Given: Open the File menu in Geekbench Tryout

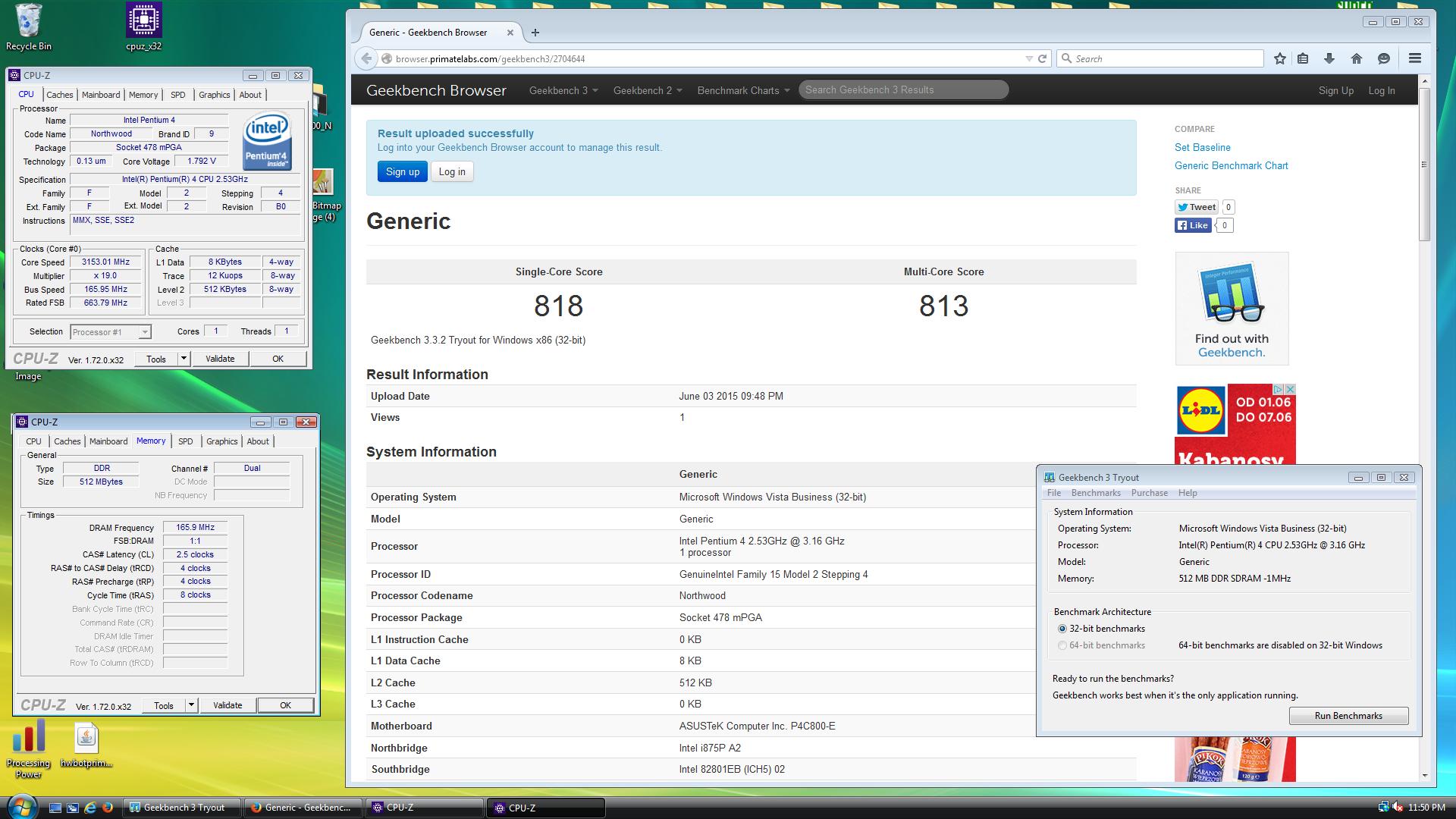Looking at the screenshot, I should click(1054, 493).
